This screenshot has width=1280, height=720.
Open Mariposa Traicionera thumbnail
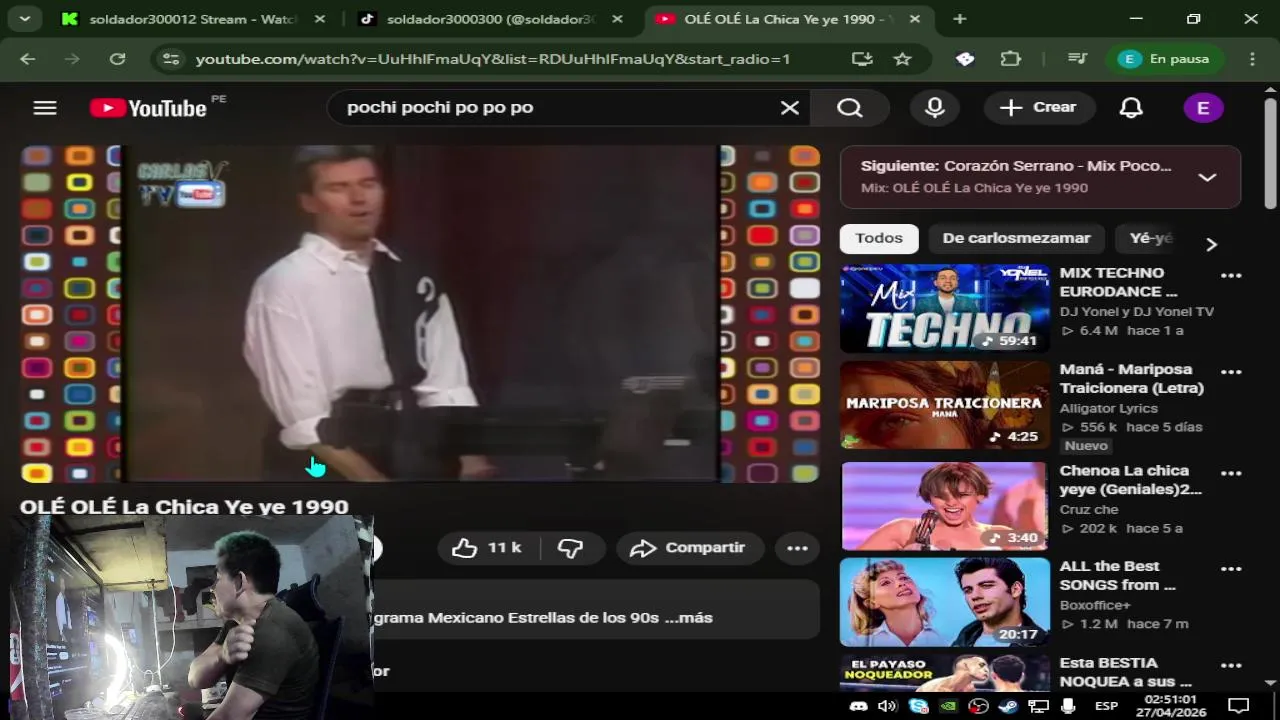[x=944, y=405]
